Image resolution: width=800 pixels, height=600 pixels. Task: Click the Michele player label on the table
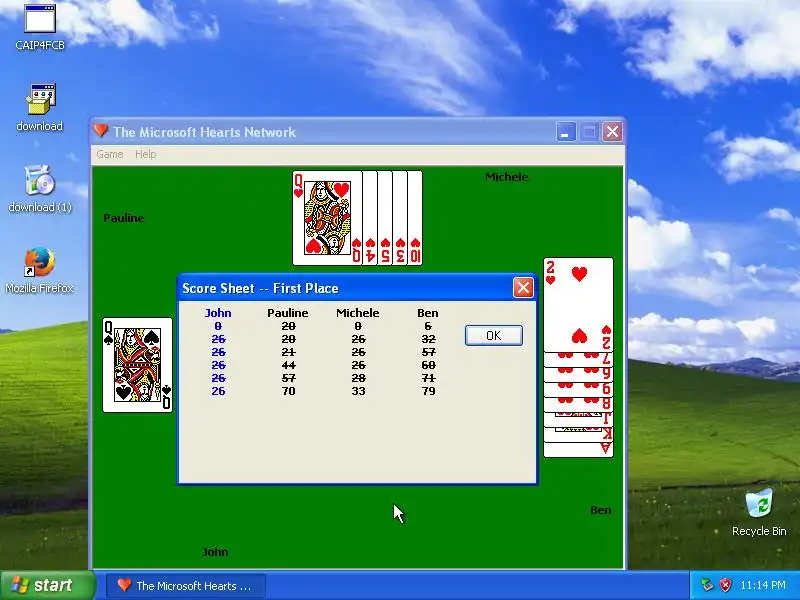pyautogui.click(x=506, y=177)
